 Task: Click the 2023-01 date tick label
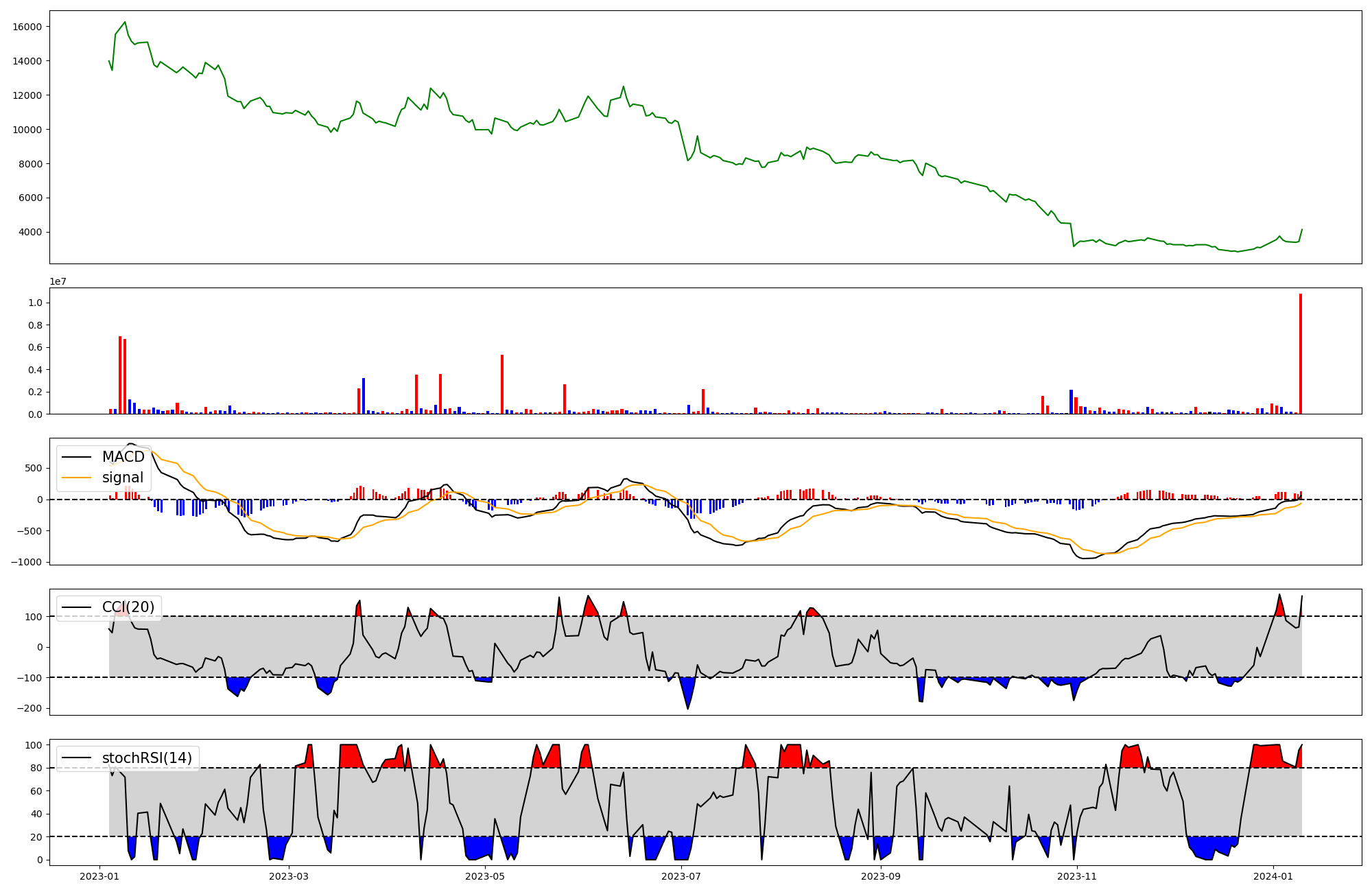tap(99, 876)
